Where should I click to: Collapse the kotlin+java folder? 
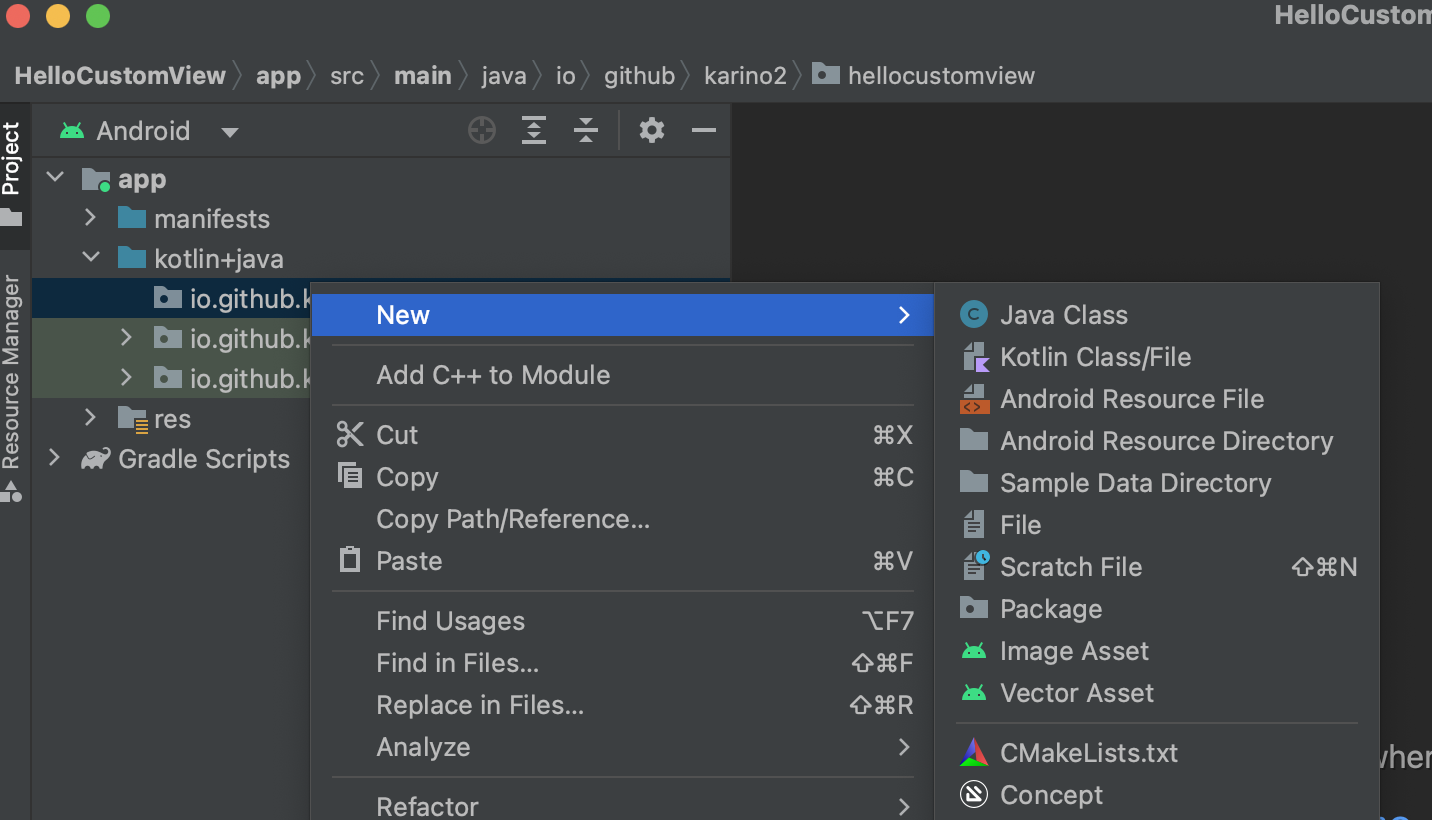[91, 257]
